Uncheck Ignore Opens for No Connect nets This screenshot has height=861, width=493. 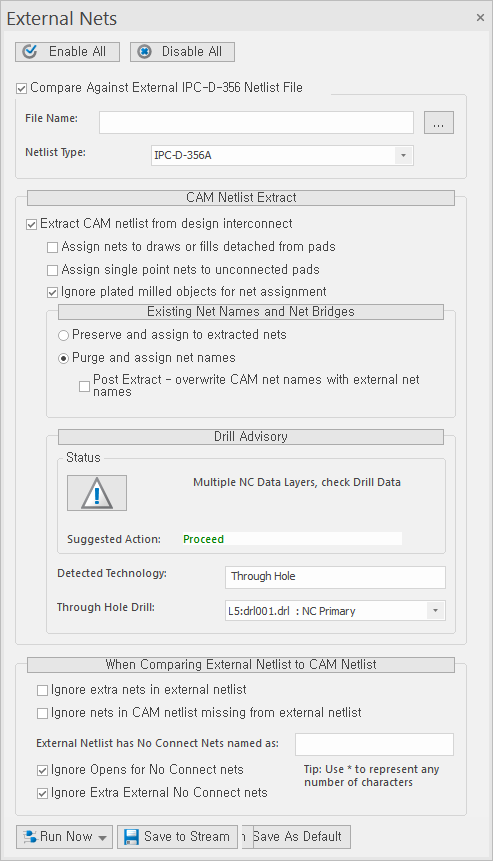[42, 770]
